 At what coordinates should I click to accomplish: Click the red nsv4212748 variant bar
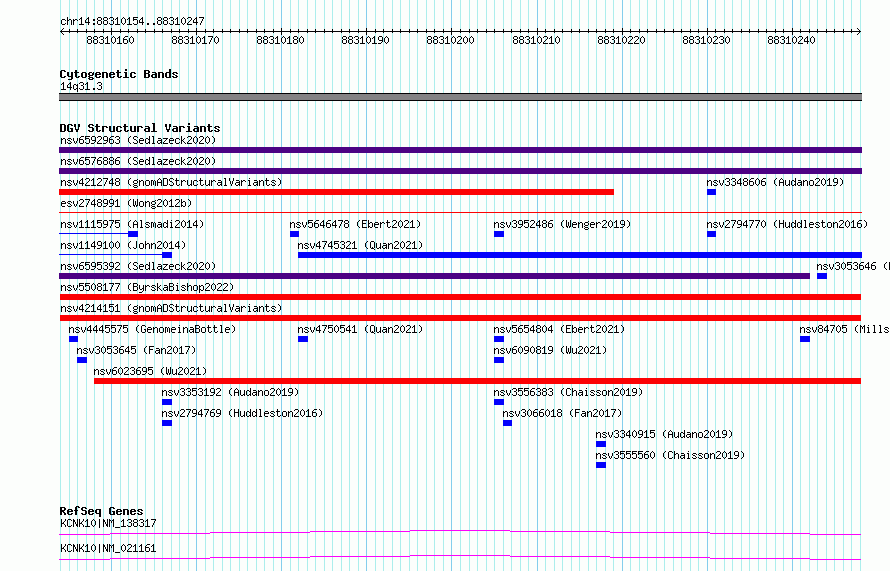click(337, 192)
